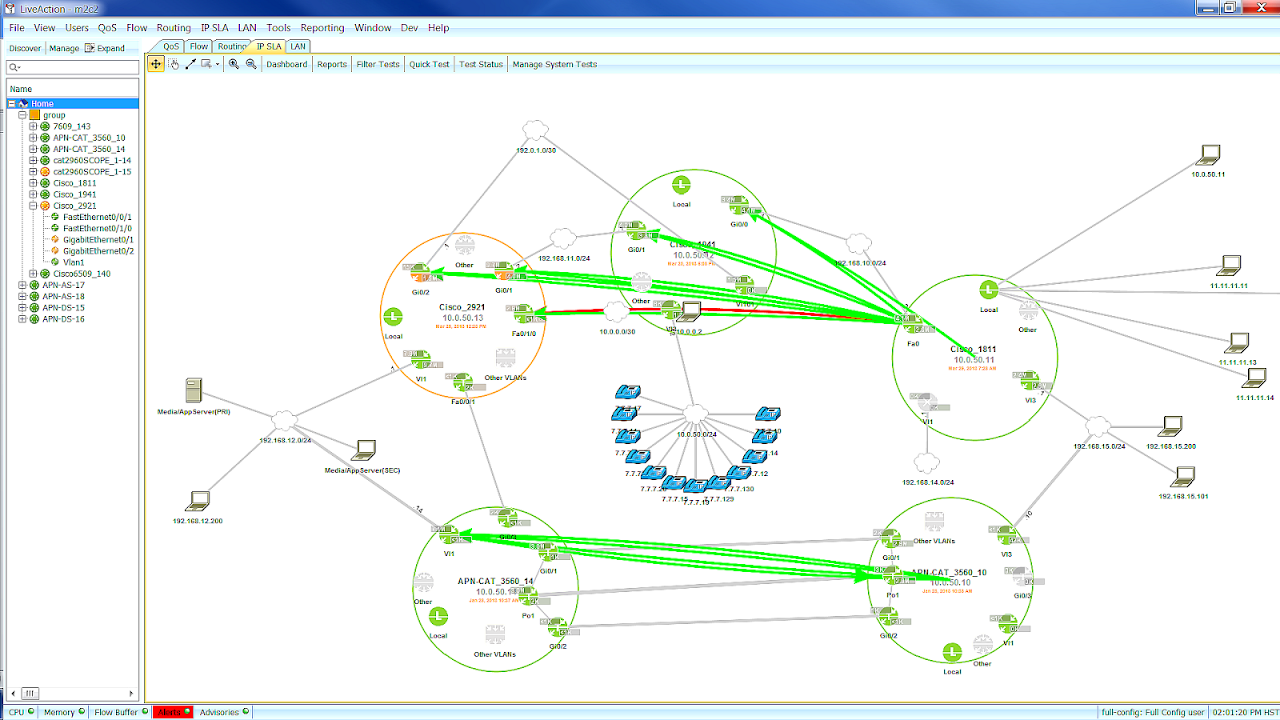Click the search input field
1280x720 pixels.
72,66
